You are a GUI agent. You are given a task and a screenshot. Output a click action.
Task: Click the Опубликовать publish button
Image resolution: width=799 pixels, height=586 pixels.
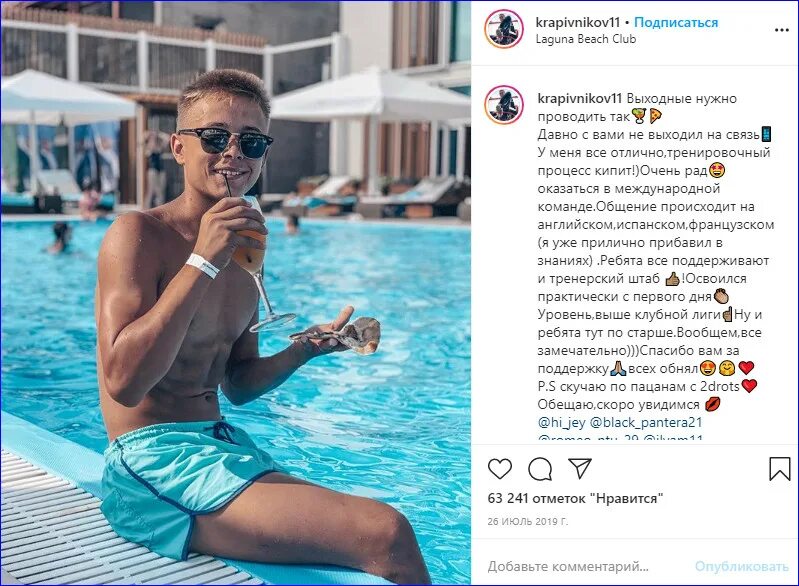pos(741,566)
